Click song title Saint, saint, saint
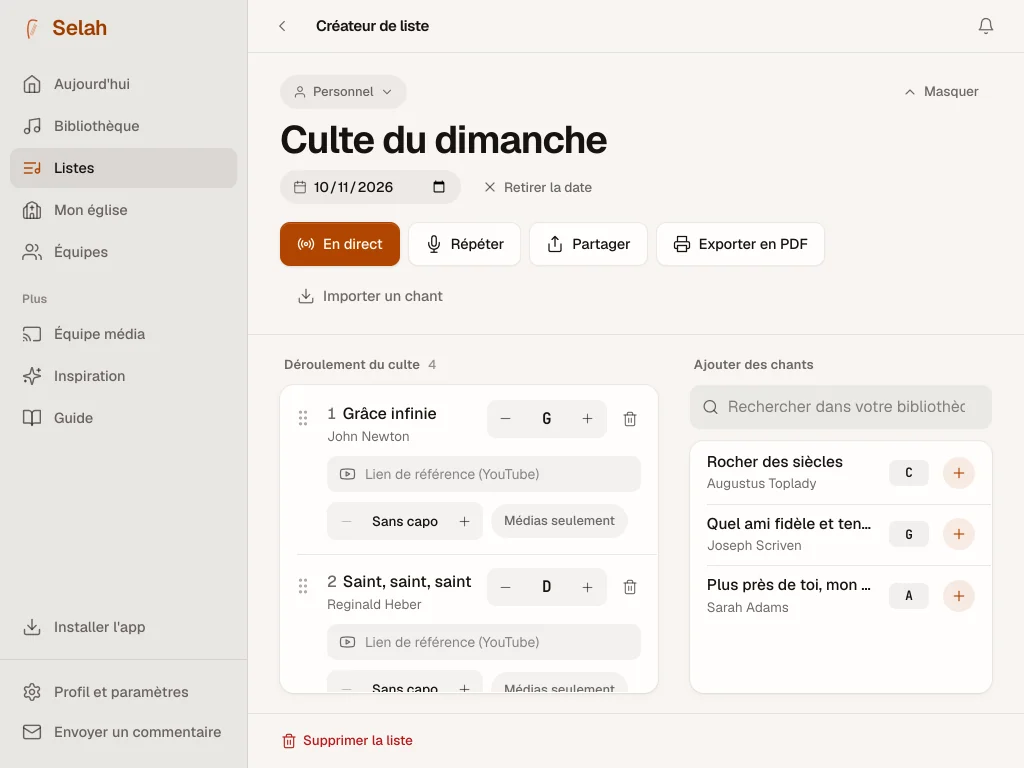The height and width of the screenshot is (768, 1024). click(407, 581)
